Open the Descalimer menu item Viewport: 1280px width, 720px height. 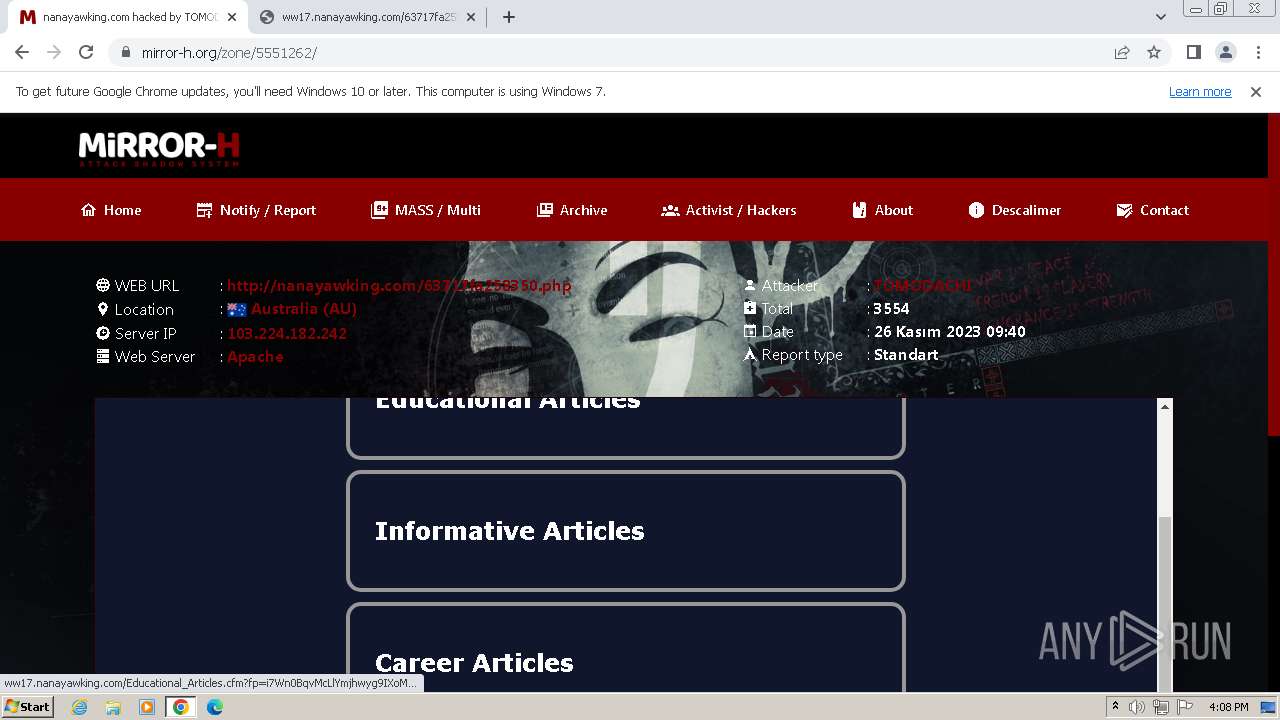[x=1015, y=210]
